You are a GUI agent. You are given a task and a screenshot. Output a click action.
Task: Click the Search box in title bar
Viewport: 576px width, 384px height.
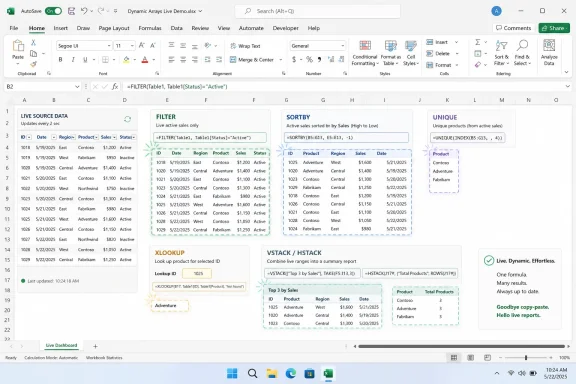pyautogui.click(x=318, y=11)
